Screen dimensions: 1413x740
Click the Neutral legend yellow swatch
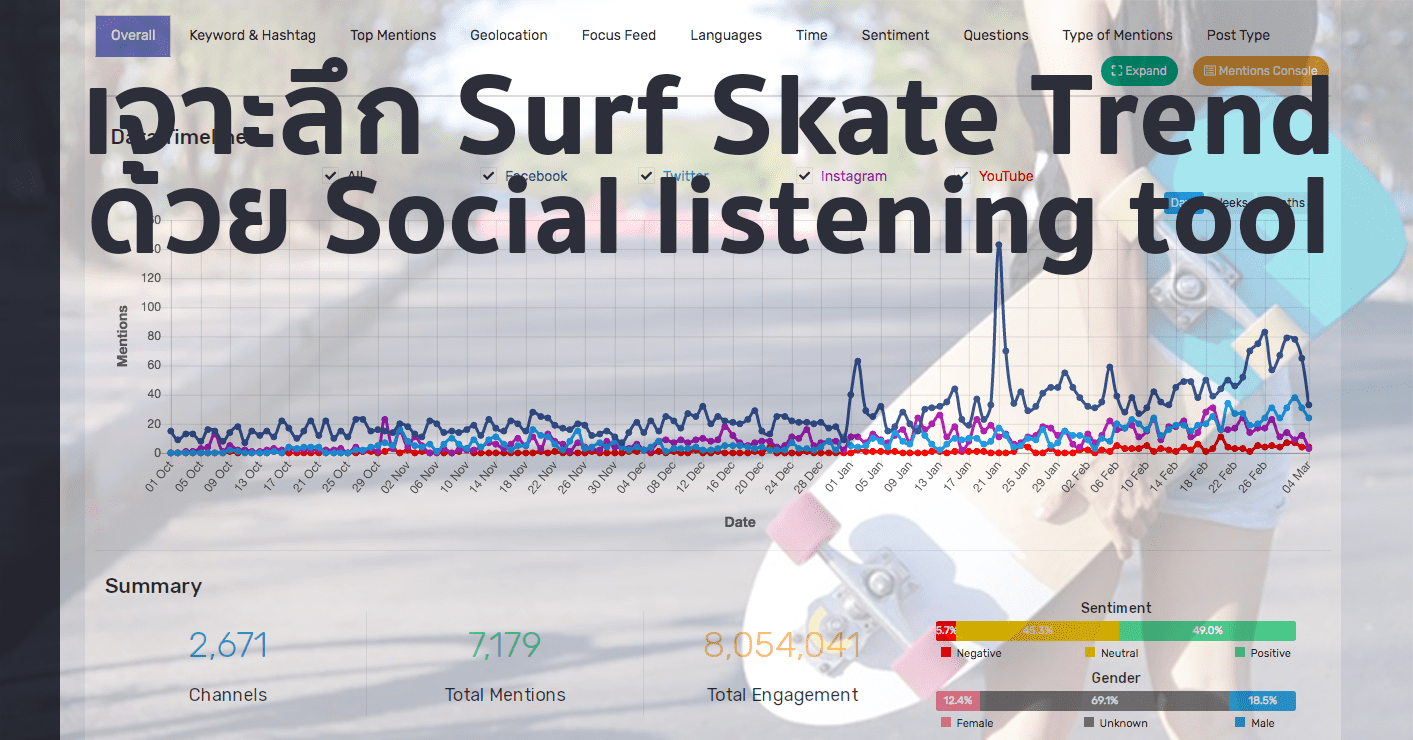(1090, 653)
